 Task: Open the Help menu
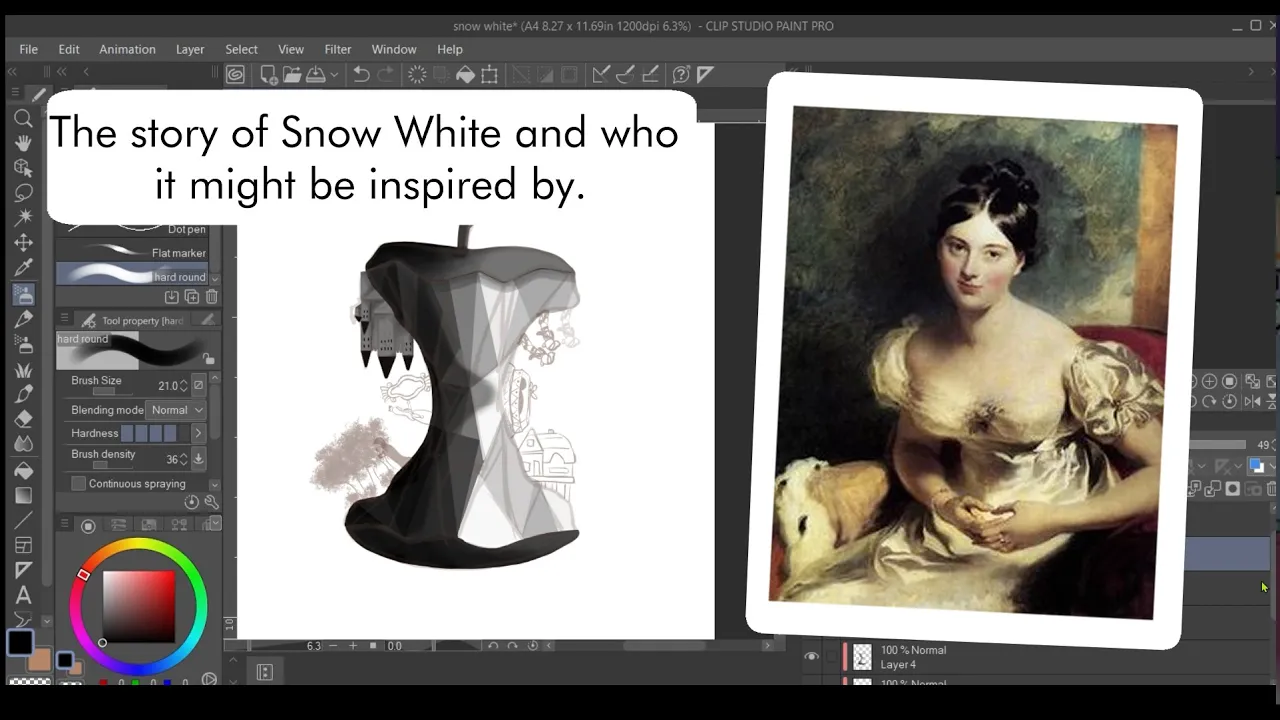pos(450,49)
